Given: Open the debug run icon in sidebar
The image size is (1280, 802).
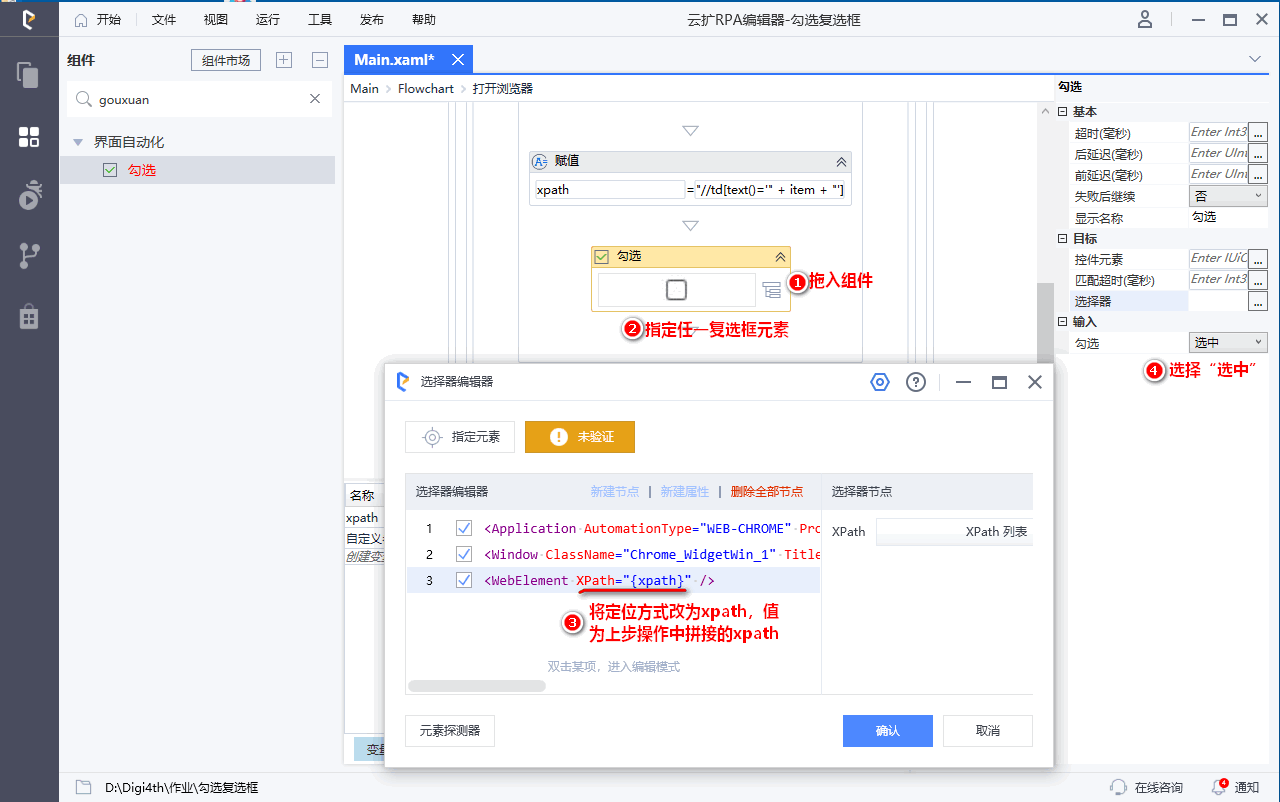Looking at the screenshot, I should coord(29,196).
